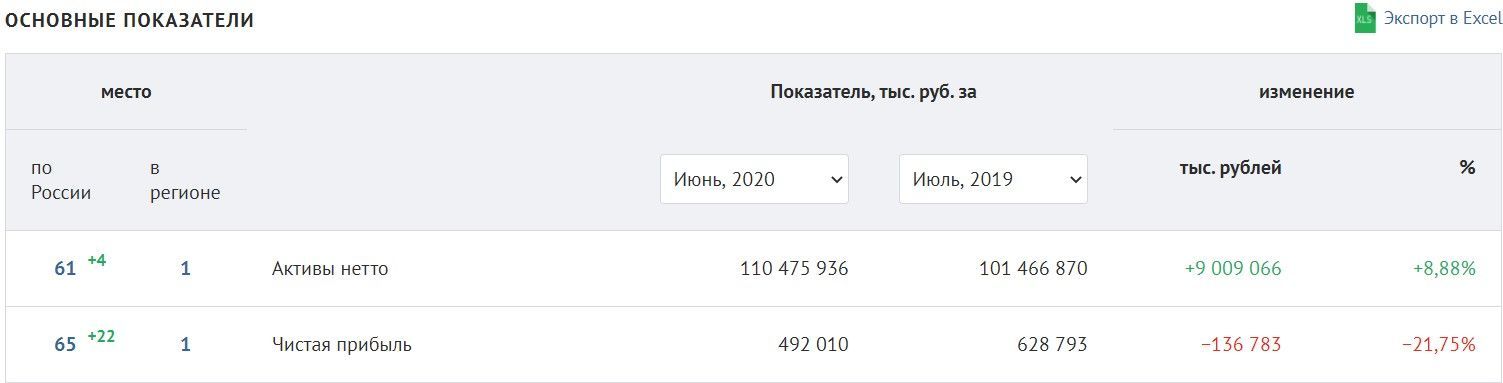Image resolution: width=1503 pixels, height=383 pixels.
Task: Click regional rank 1 for Активы нетто
Action: pyautogui.click(x=185, y=269)
